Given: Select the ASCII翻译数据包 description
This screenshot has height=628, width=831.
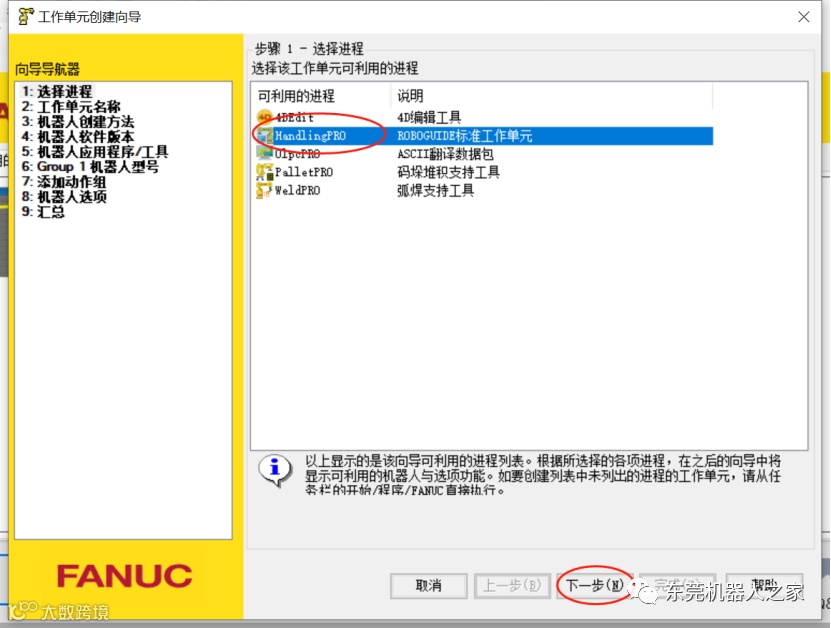Looking at the screenshot, I should point(445,154).
